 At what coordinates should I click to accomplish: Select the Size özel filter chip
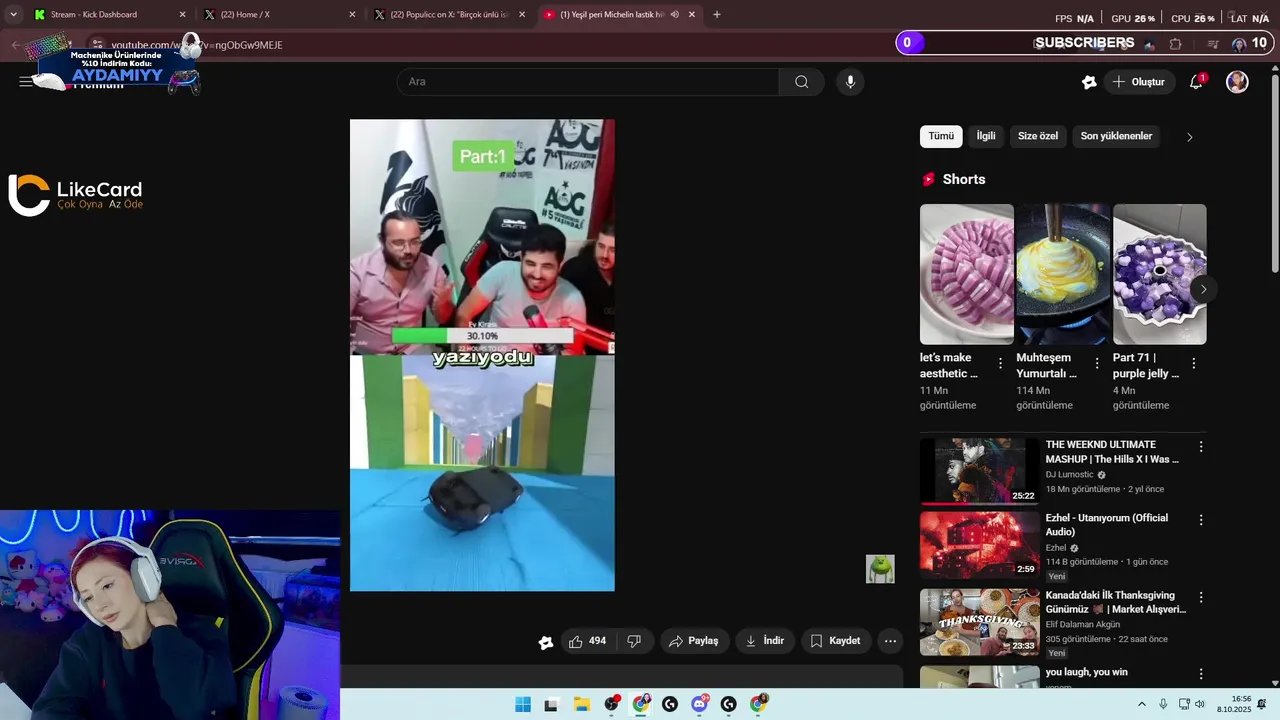[x=1038, y=136]
